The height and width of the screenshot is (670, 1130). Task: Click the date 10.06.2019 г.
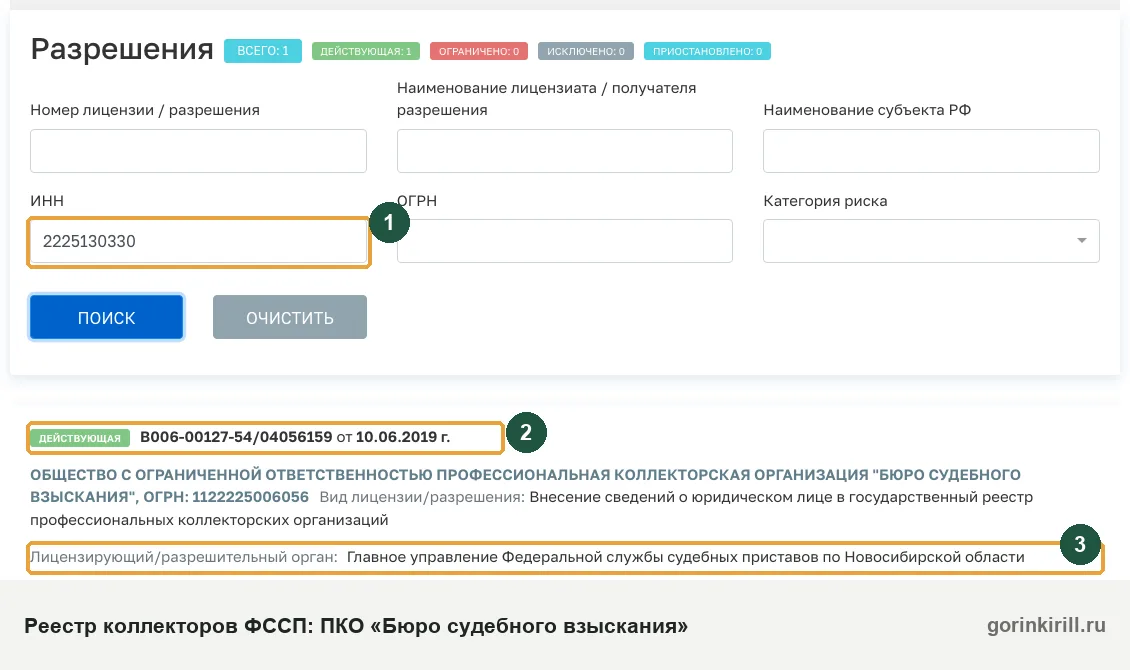402,437
